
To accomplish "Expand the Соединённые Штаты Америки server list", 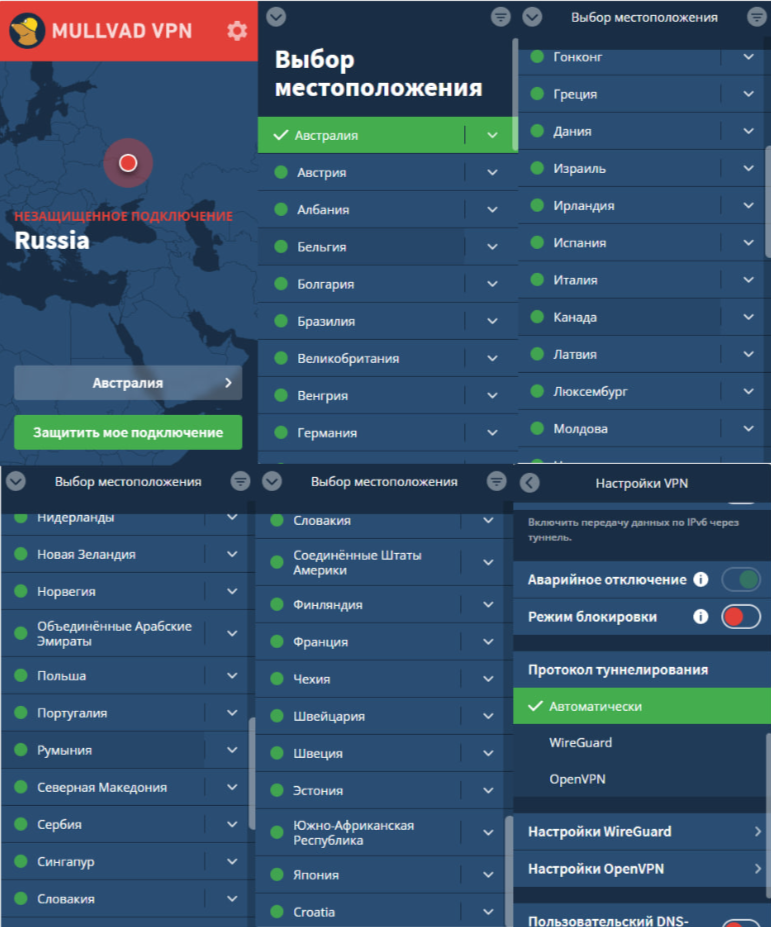I will click(x=488, y=562).
